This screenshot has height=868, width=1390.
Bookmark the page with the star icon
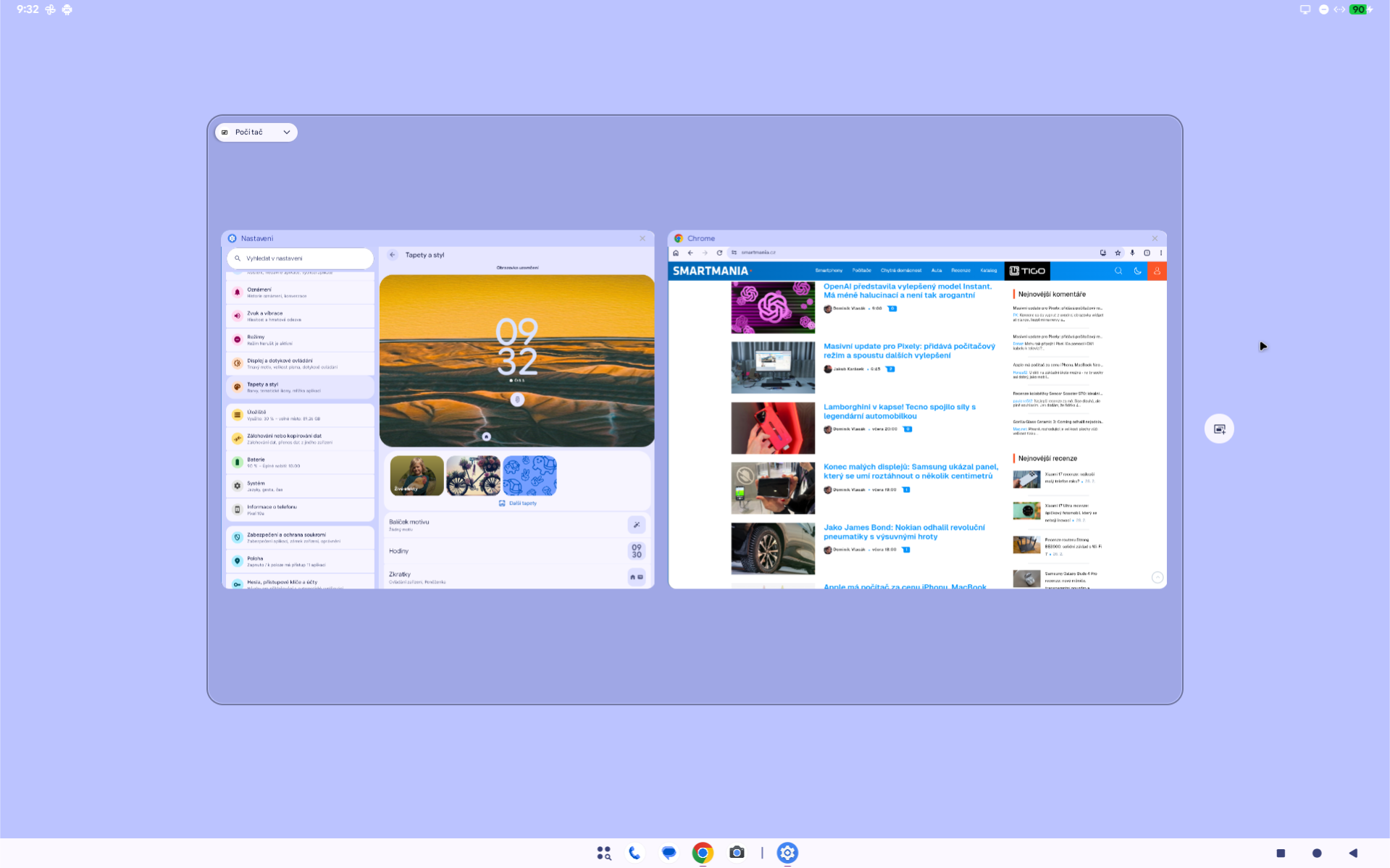[x=1118, y=253]
